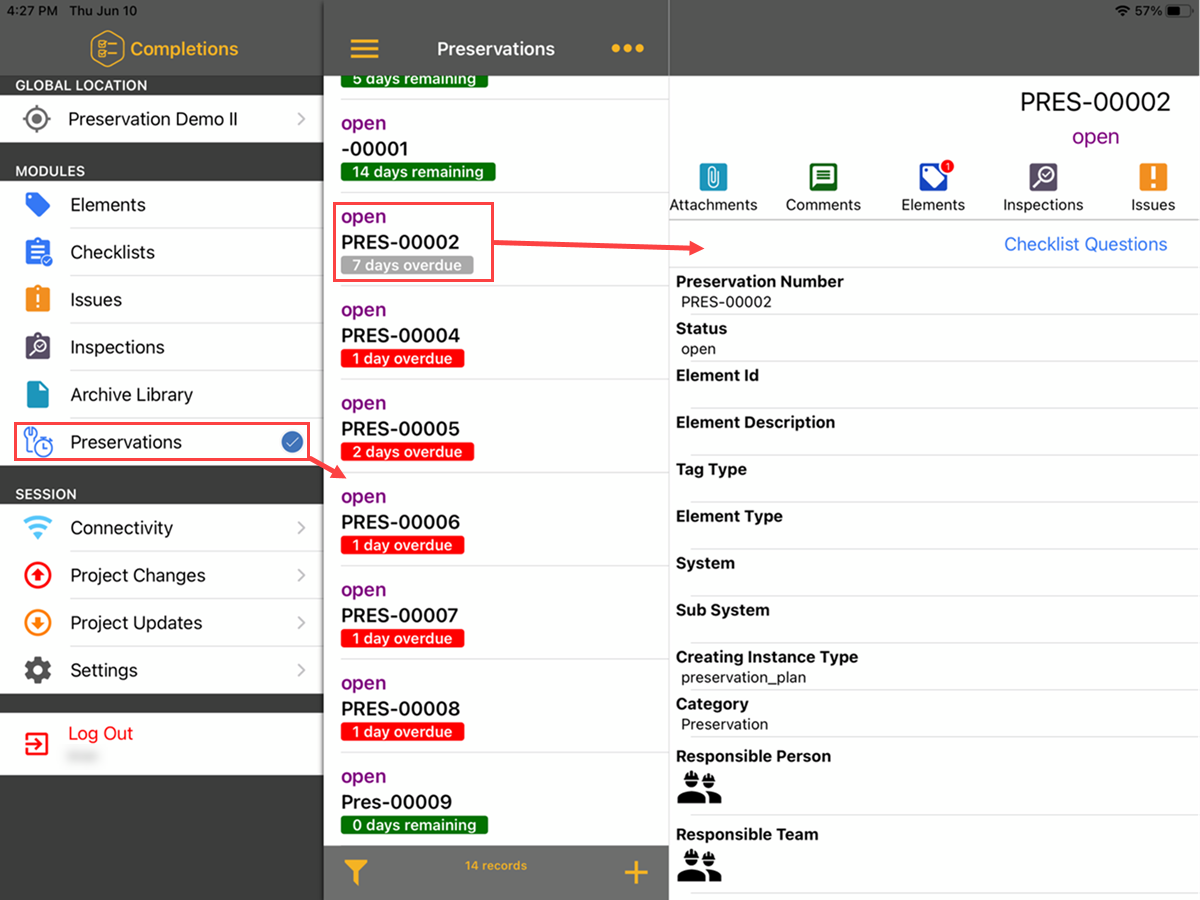Tap the PRES-00002 title in detail header

tap(1095, 102)
